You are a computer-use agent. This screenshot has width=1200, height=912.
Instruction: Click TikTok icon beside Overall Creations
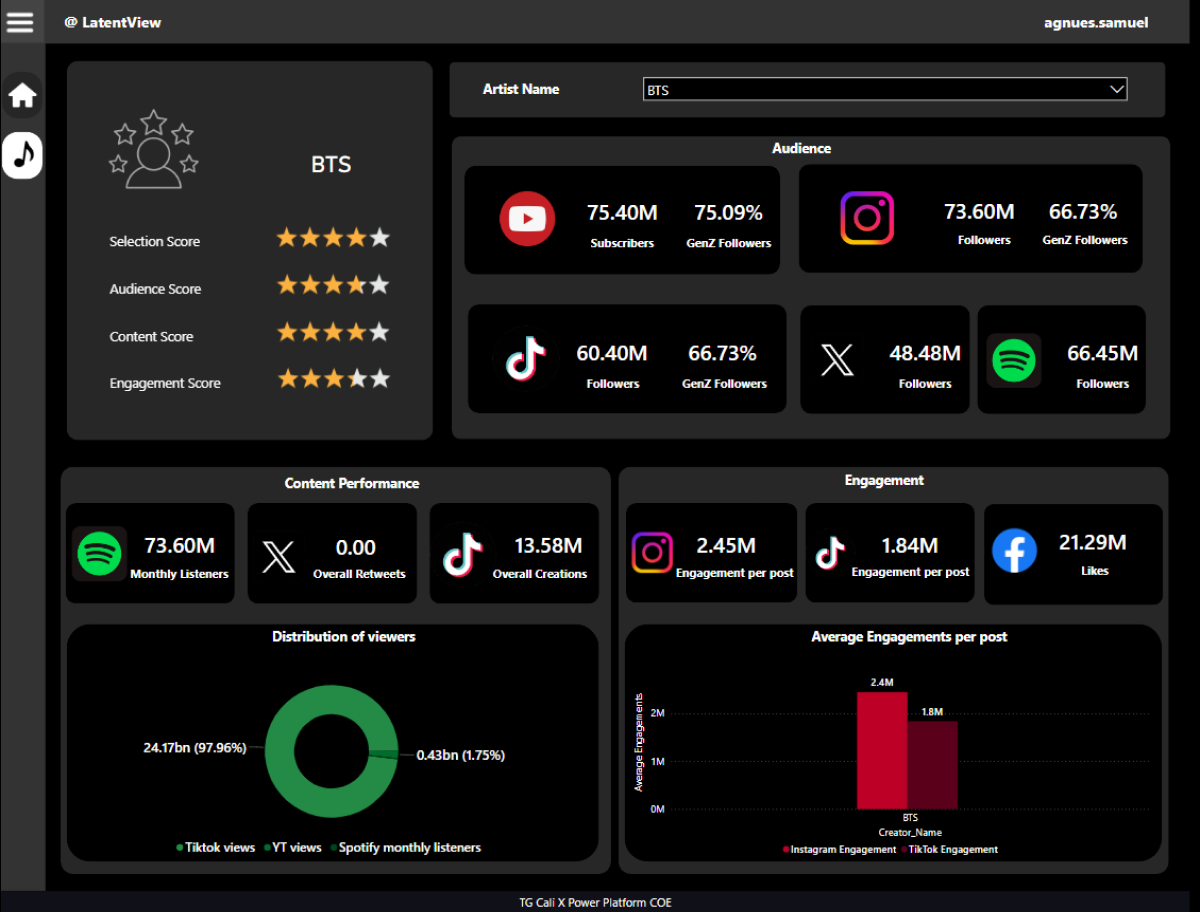[x=463, y=553]
